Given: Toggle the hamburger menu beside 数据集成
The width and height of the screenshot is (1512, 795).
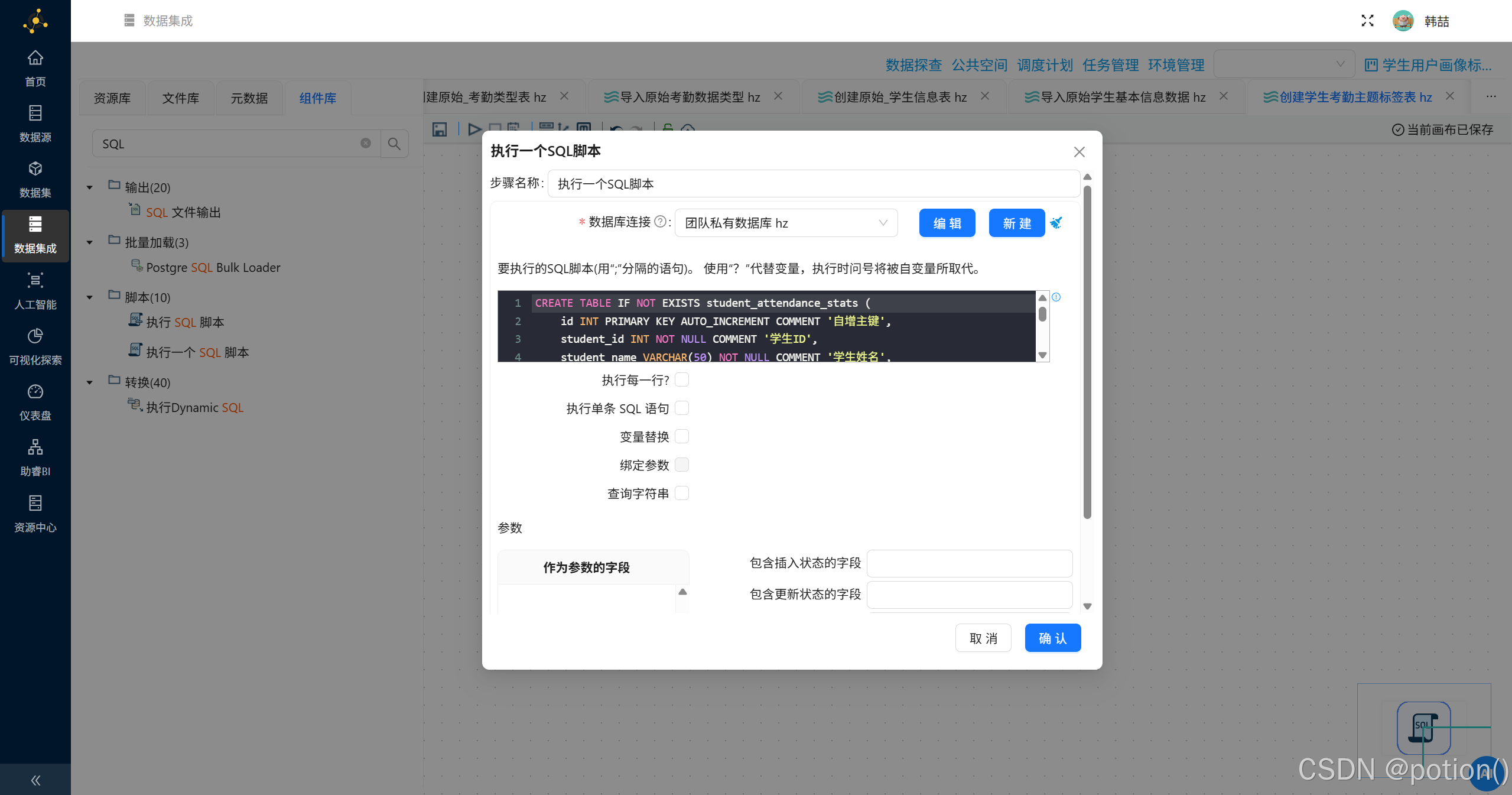Looking at the screenshot, I should click(129, 21).
